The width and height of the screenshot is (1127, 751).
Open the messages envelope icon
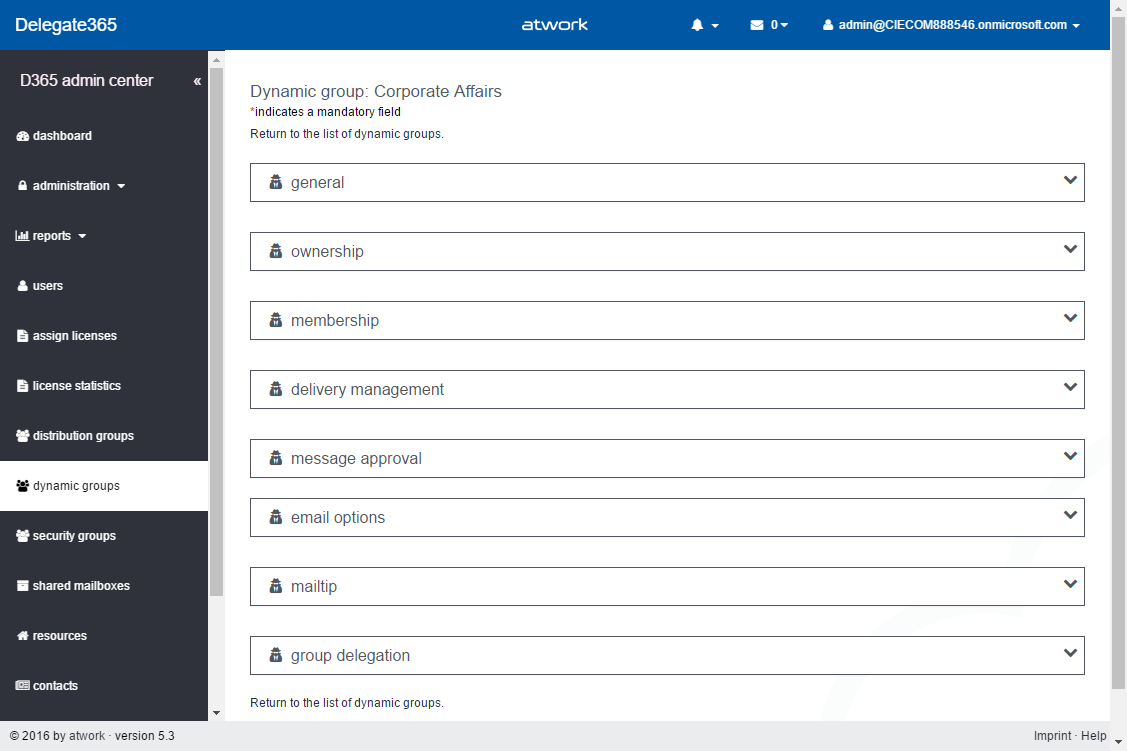point(757,25)
